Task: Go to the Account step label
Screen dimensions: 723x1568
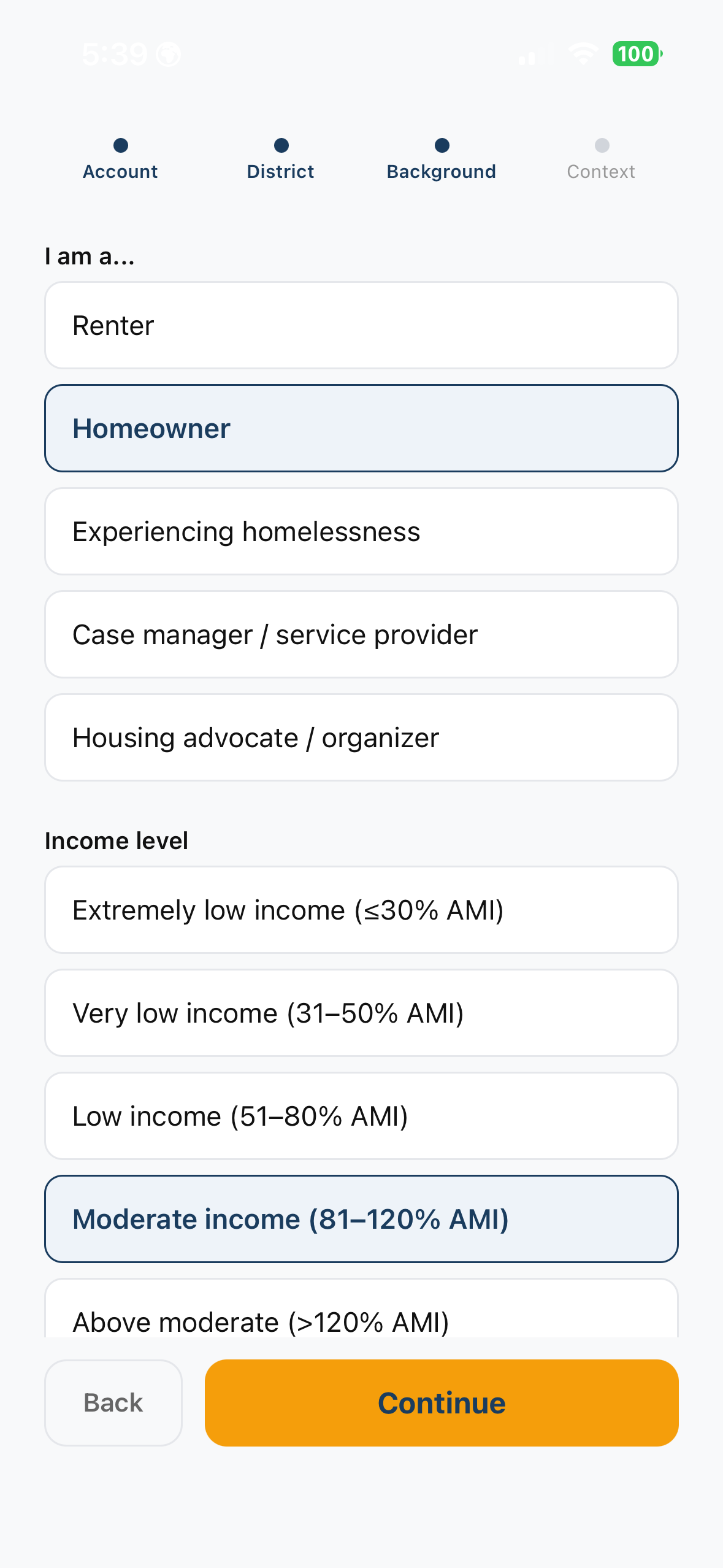Action: (121, 172)
